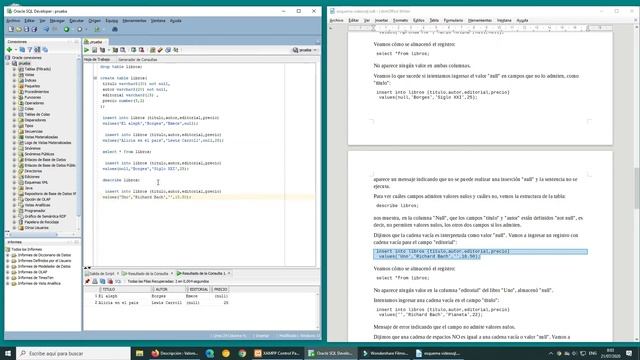Click the green Back navigation icon
This screenshot has height=360, width=640.
[66, 29]
